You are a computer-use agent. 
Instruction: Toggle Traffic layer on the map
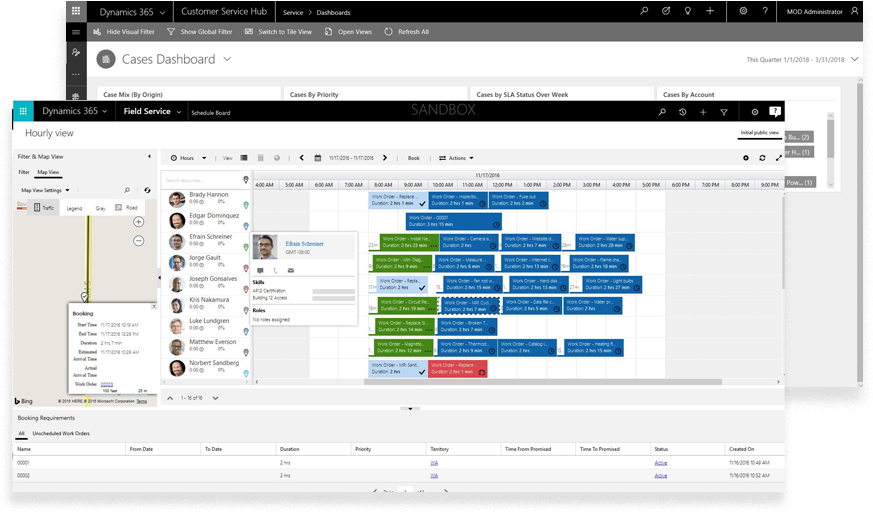44,208
